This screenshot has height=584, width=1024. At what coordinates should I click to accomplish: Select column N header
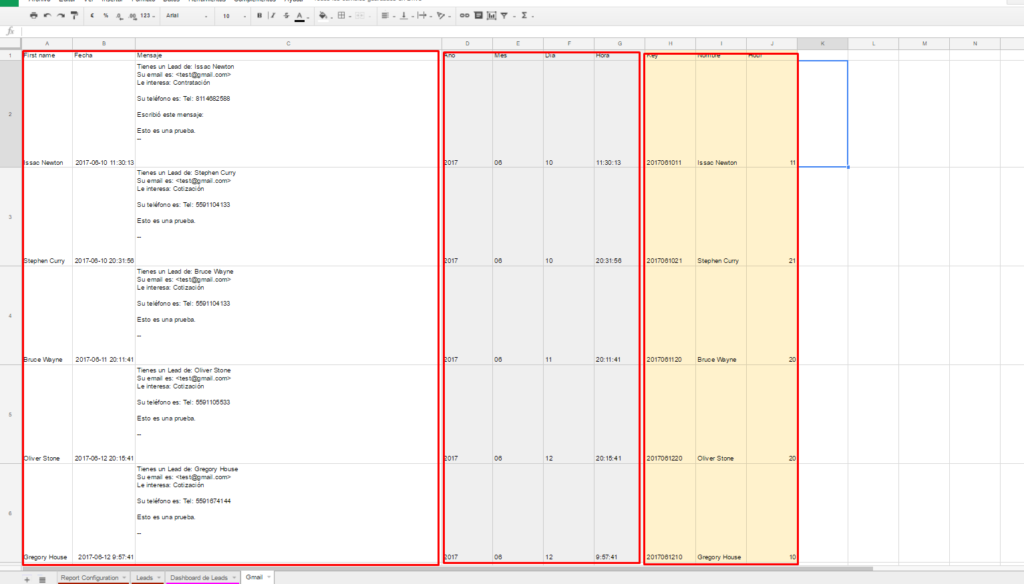(x=975, y=44)
